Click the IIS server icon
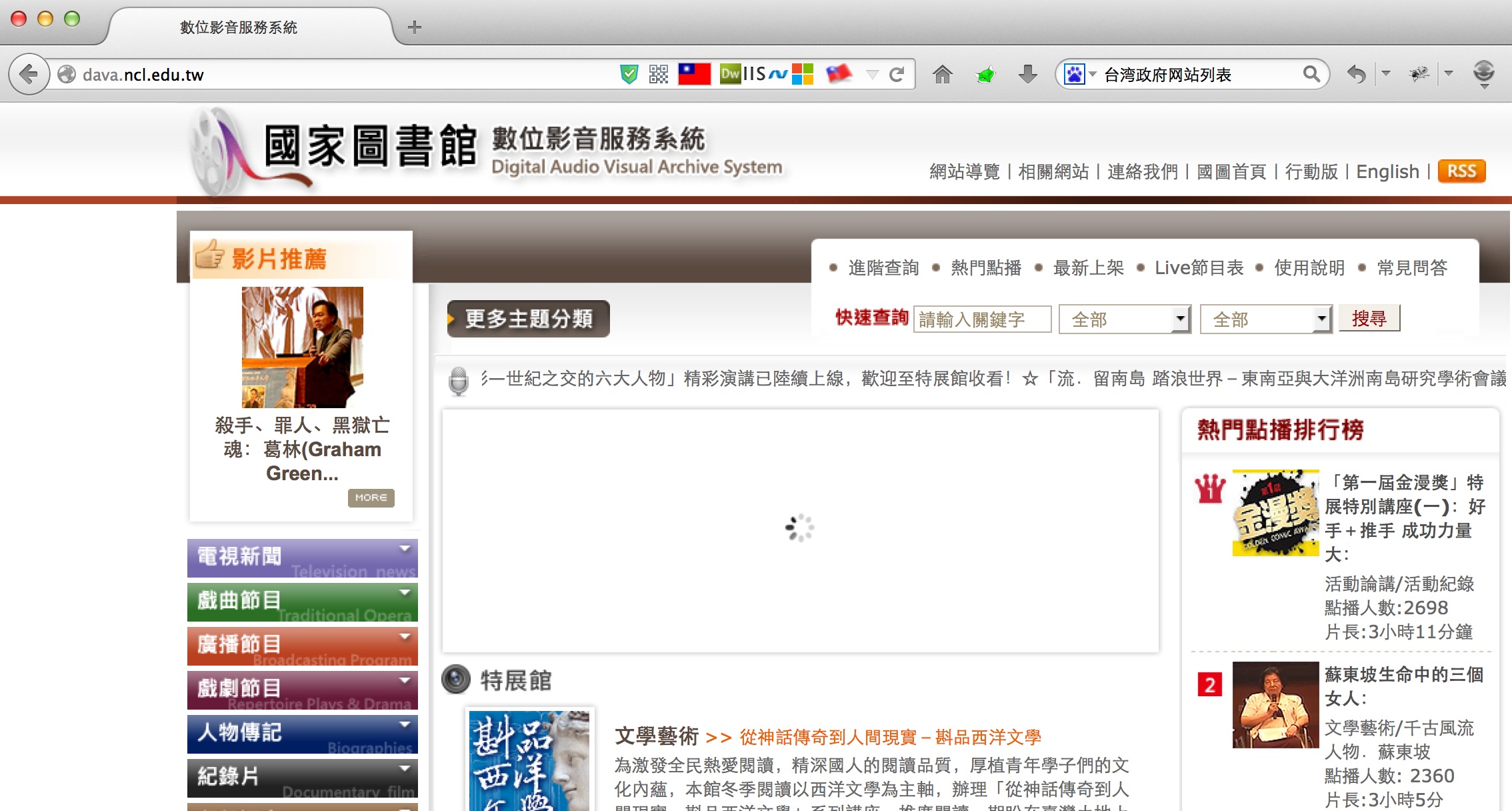Screen dimensions: 1512x811 pyautogui.click(x=754, y=74)
